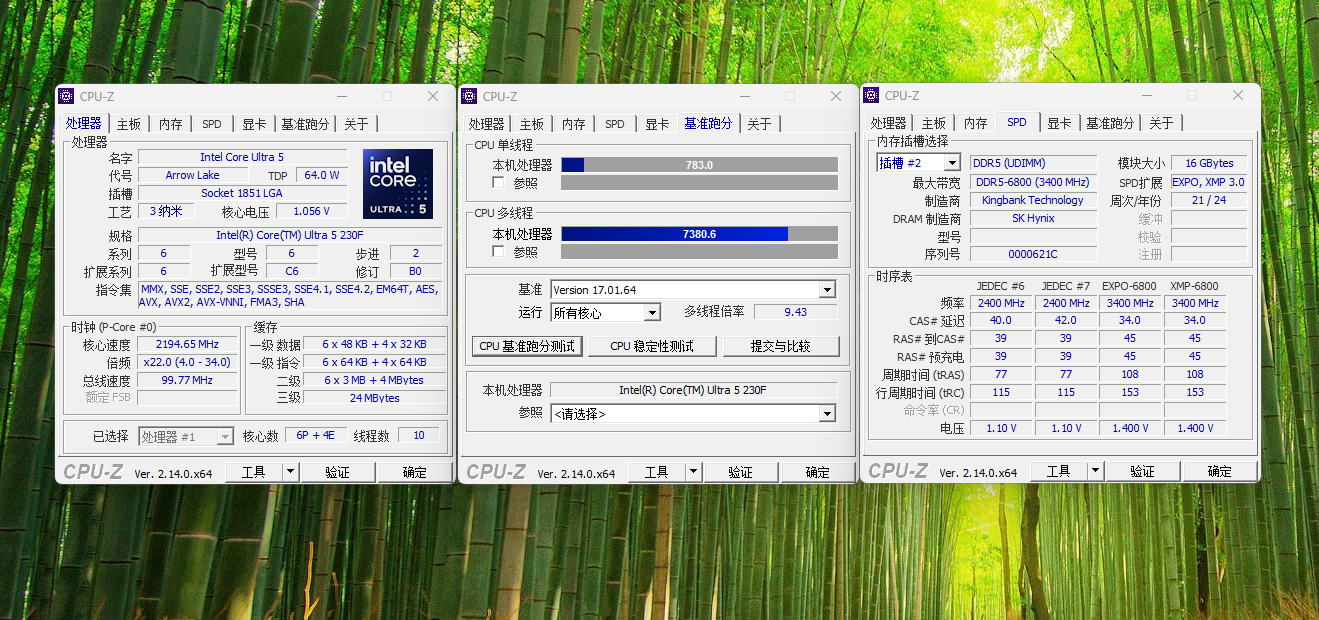Click CPU-Z app icon in middle window title bar
The image size is (1319, 620).
(469, 96)
